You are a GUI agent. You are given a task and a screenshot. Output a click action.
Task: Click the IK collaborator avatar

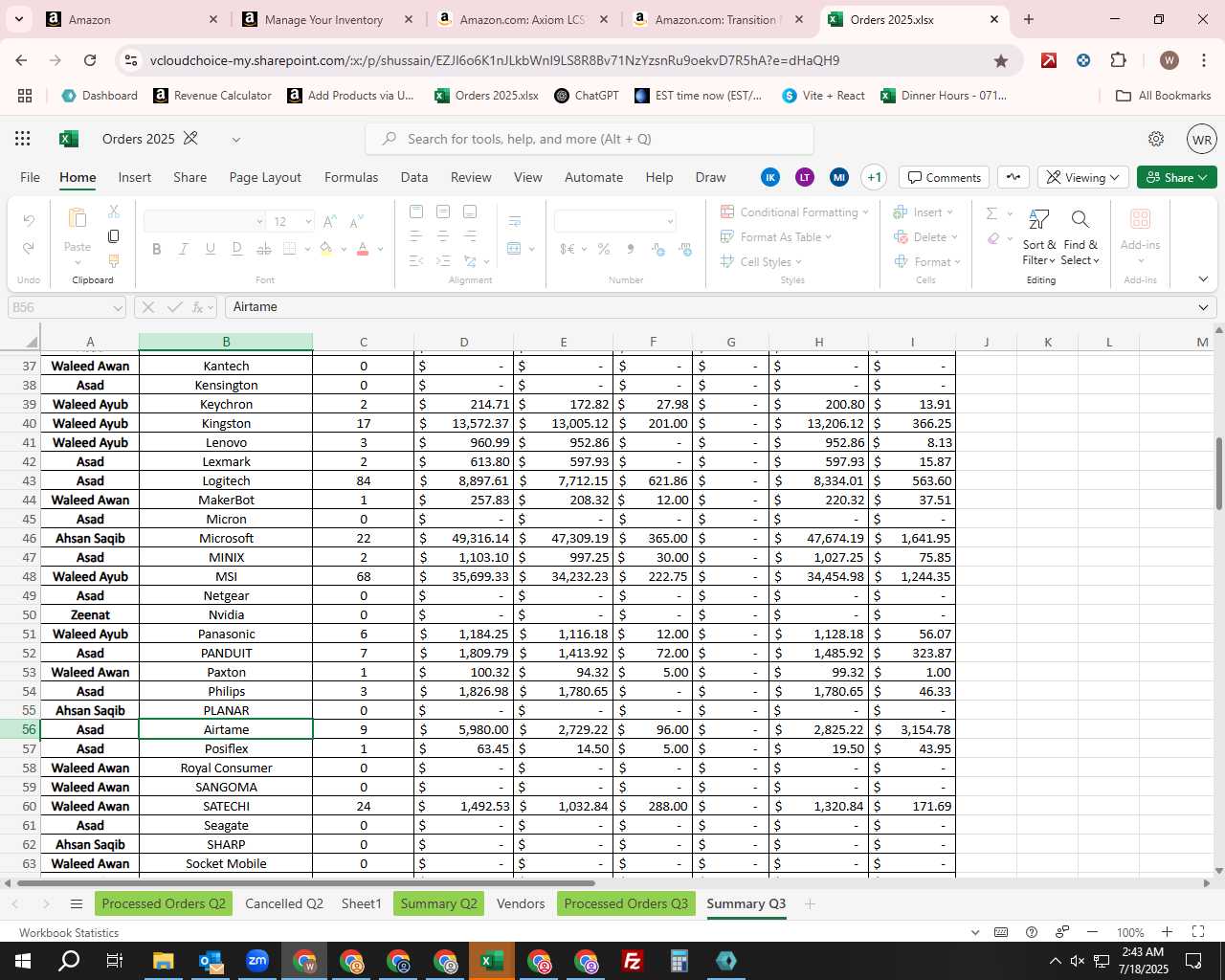[x=770, y=177]
